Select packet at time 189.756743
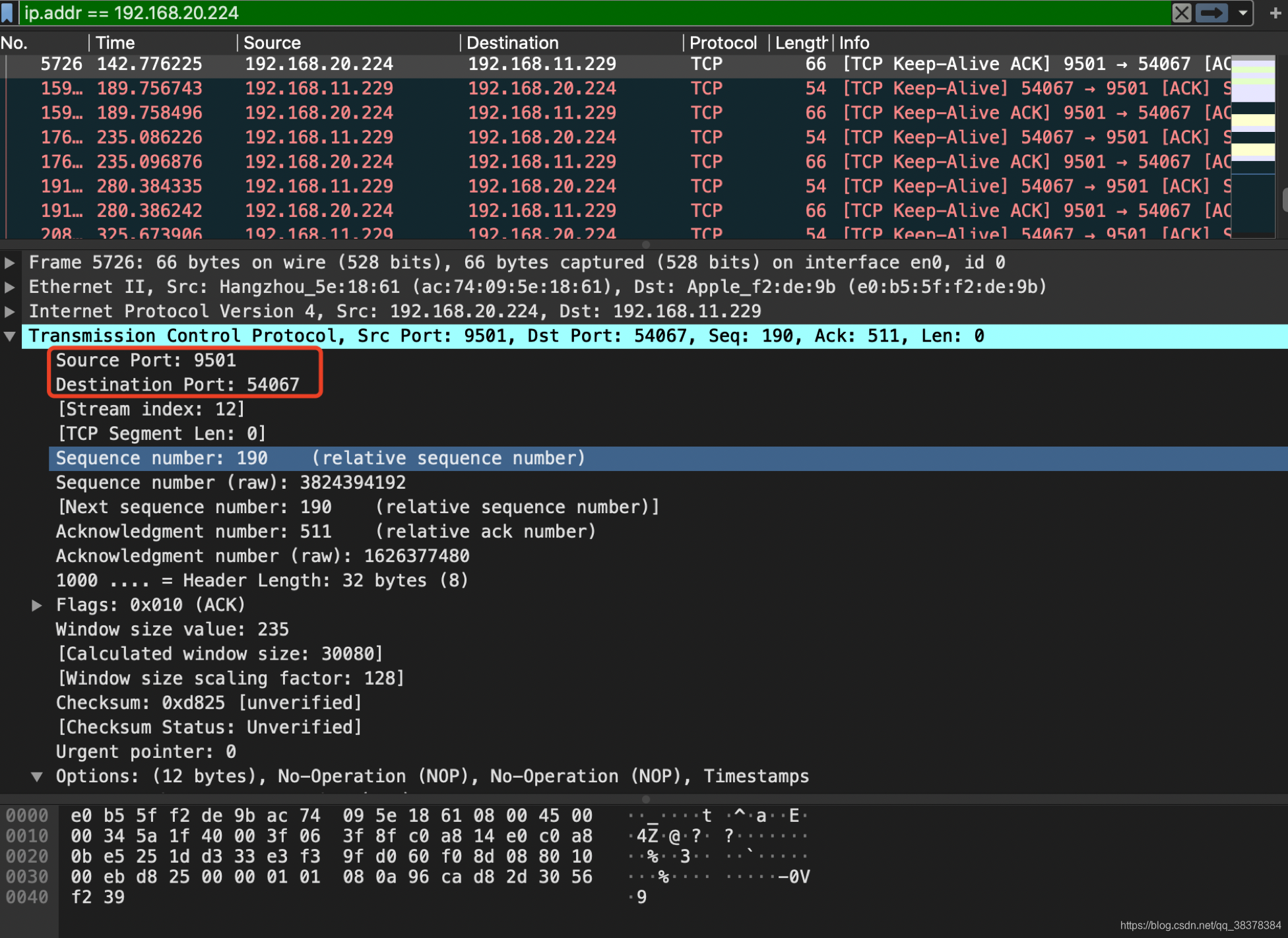The height and width of the screenshot is (938, 1288). point(150,88)
